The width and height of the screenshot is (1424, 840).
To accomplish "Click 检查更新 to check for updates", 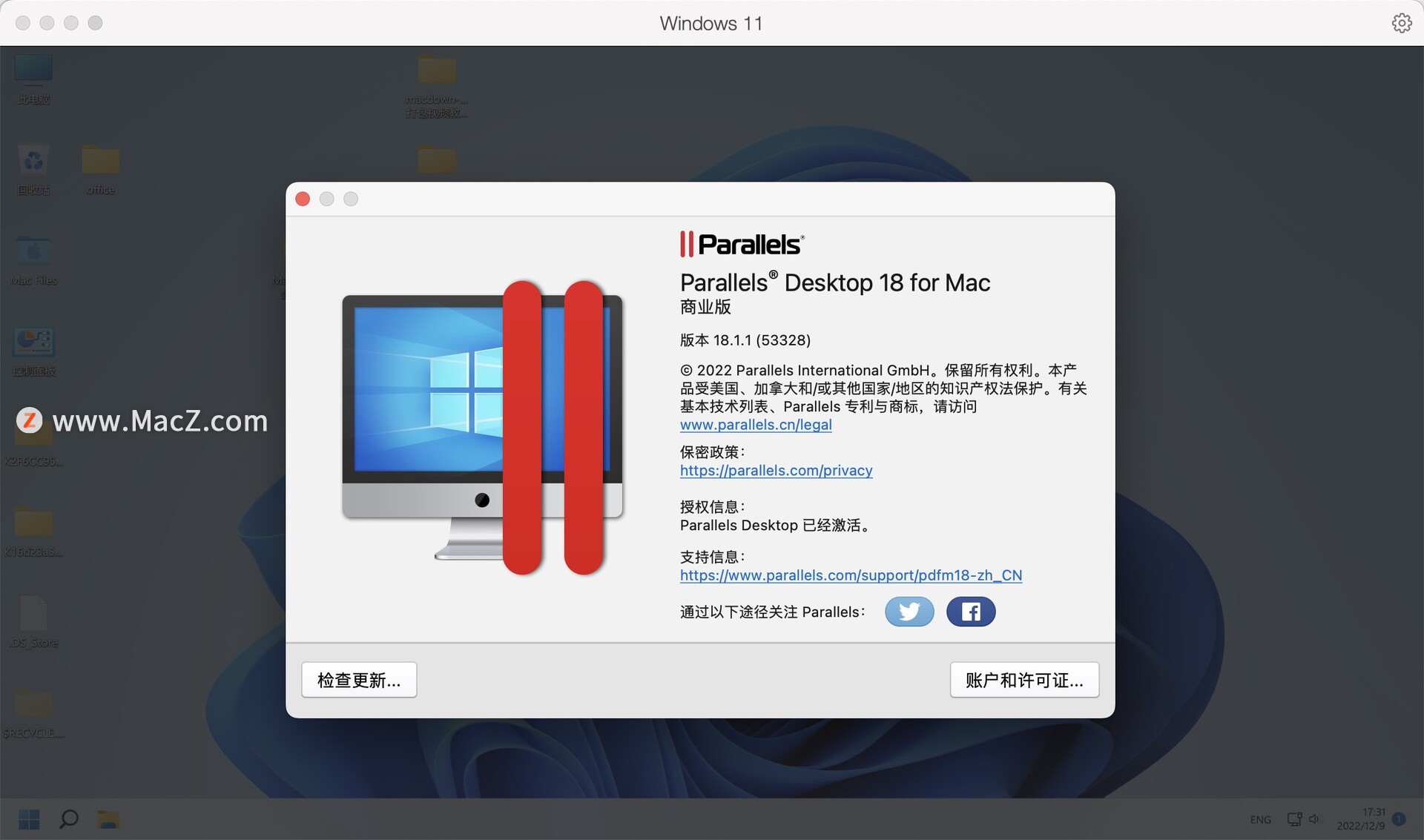I will click(x=358, y=679).
